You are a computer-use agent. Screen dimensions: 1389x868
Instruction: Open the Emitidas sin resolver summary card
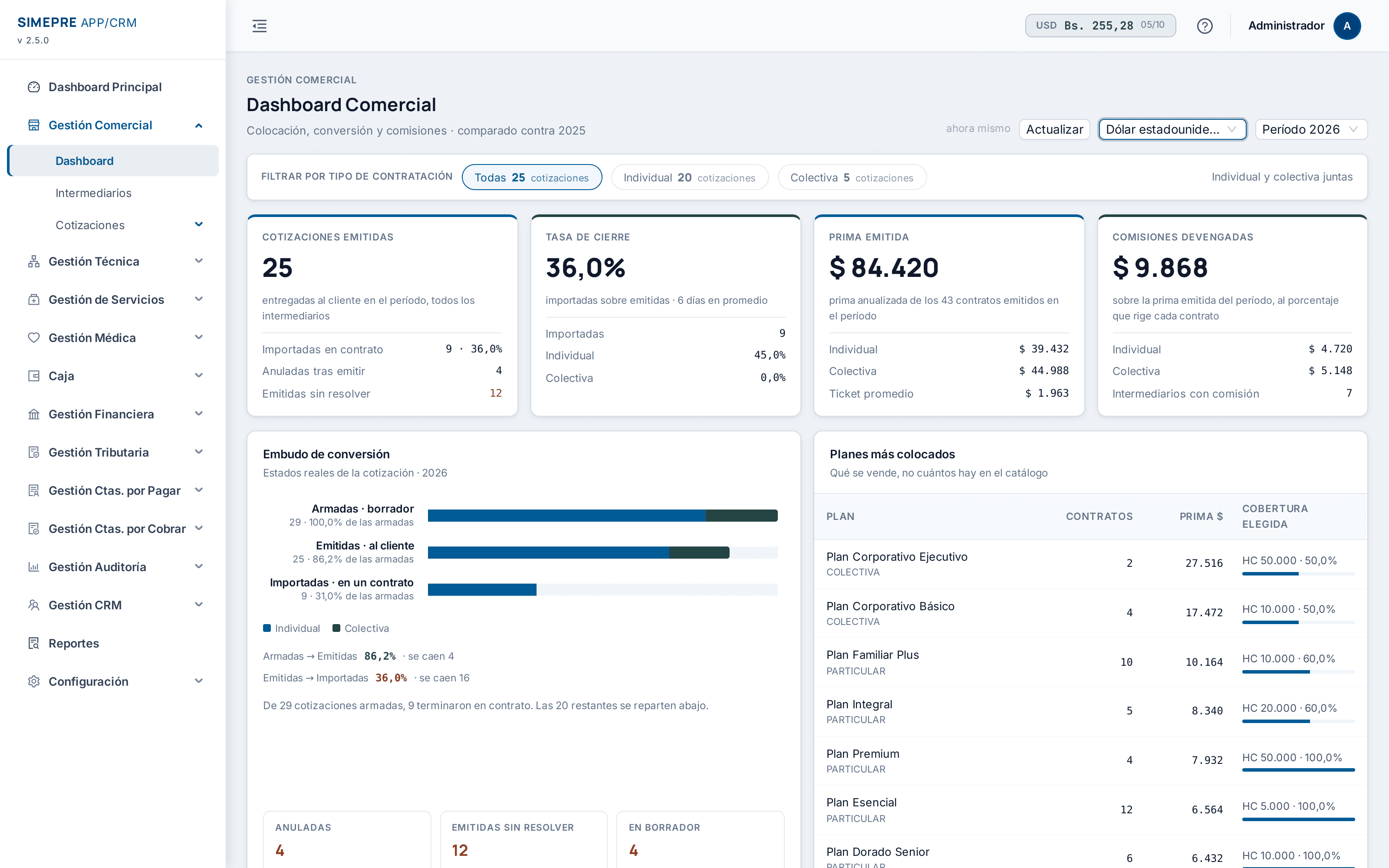(x=523, y=839)
